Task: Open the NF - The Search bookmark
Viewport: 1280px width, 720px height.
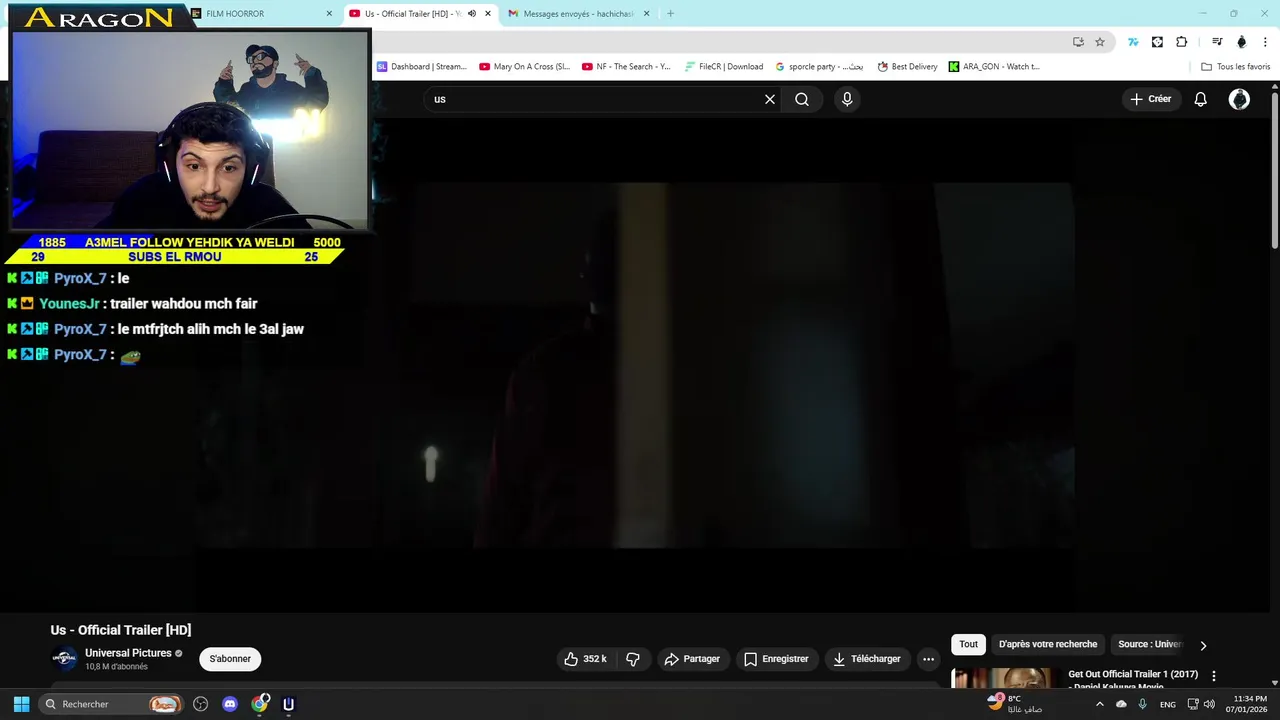Action: pos(627,67)
